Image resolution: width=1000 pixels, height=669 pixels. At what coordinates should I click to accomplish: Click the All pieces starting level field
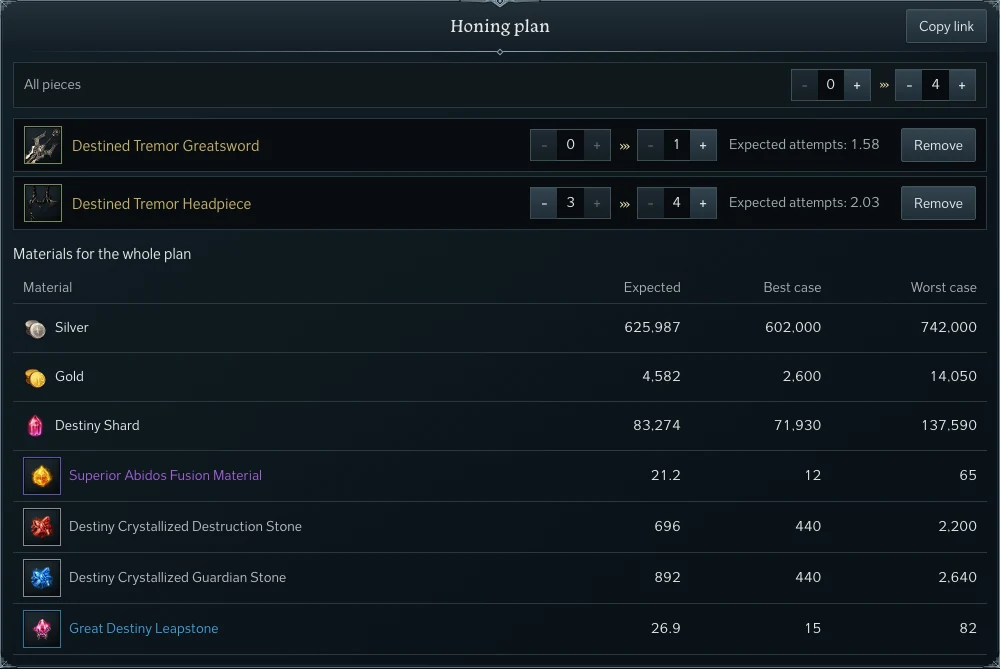(x=830, y=85)
